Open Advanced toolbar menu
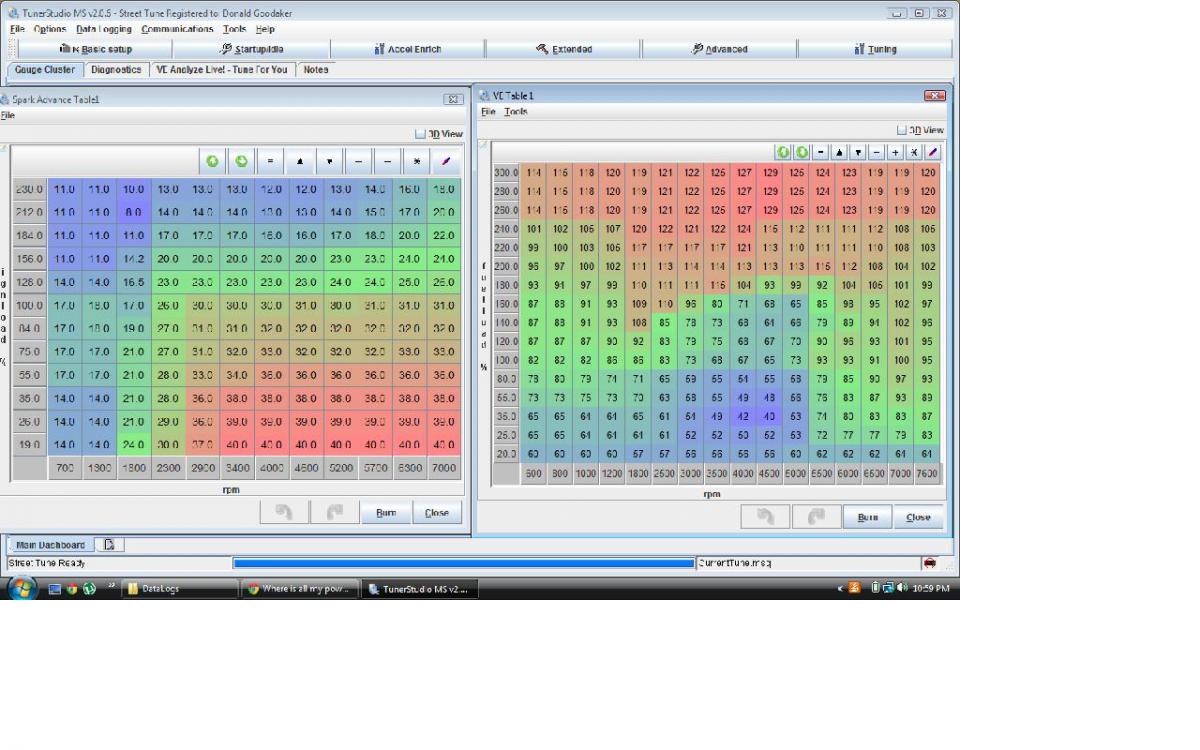 pos(720,49)
